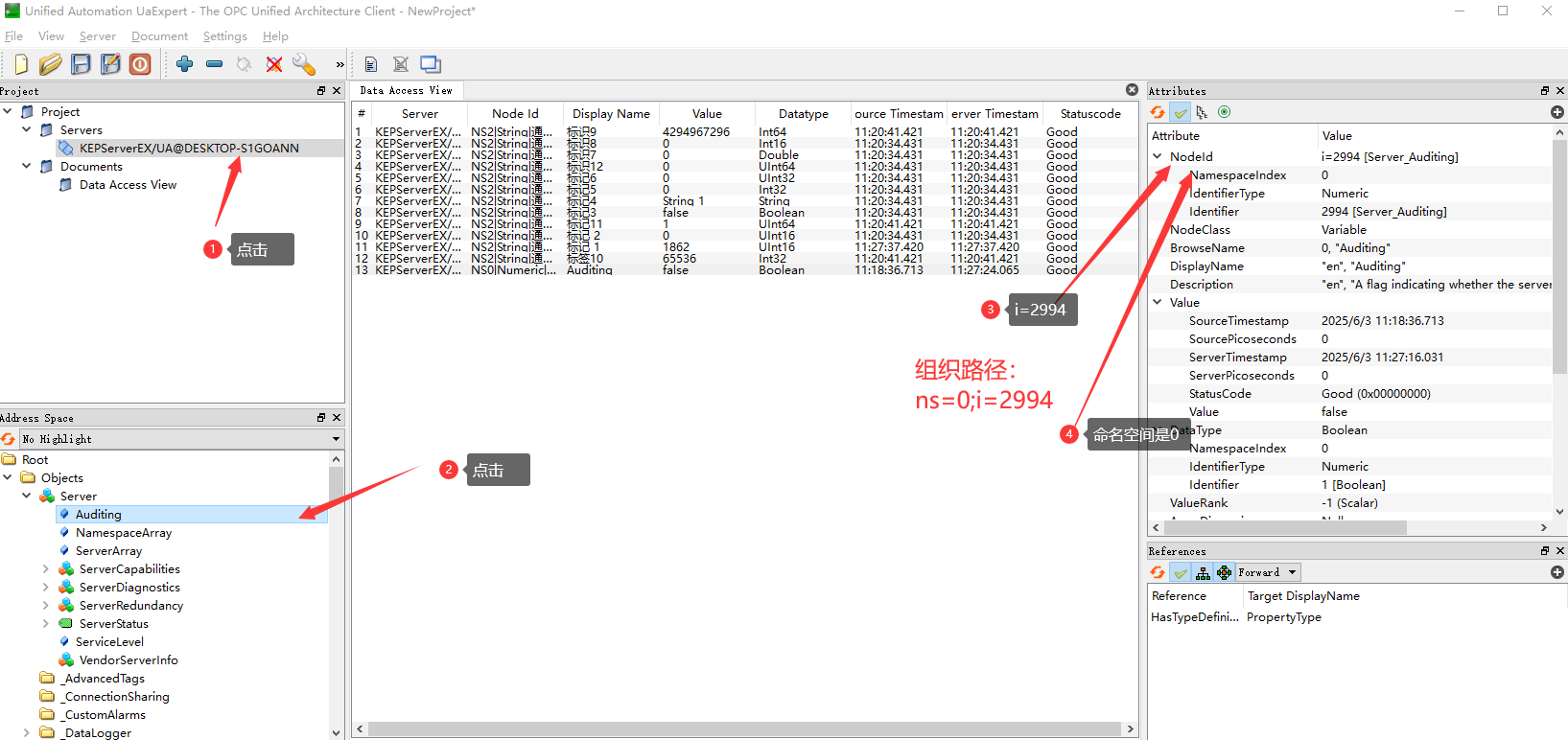
Task: Sort by the Datatype column header
Action: click(803, 113)
